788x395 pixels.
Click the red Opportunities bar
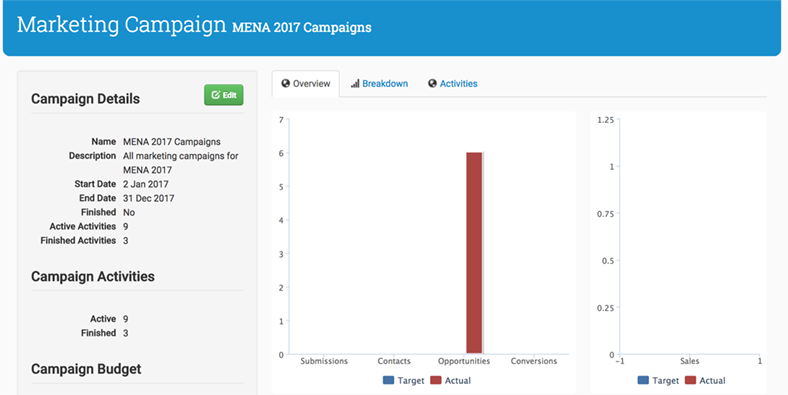474,253
